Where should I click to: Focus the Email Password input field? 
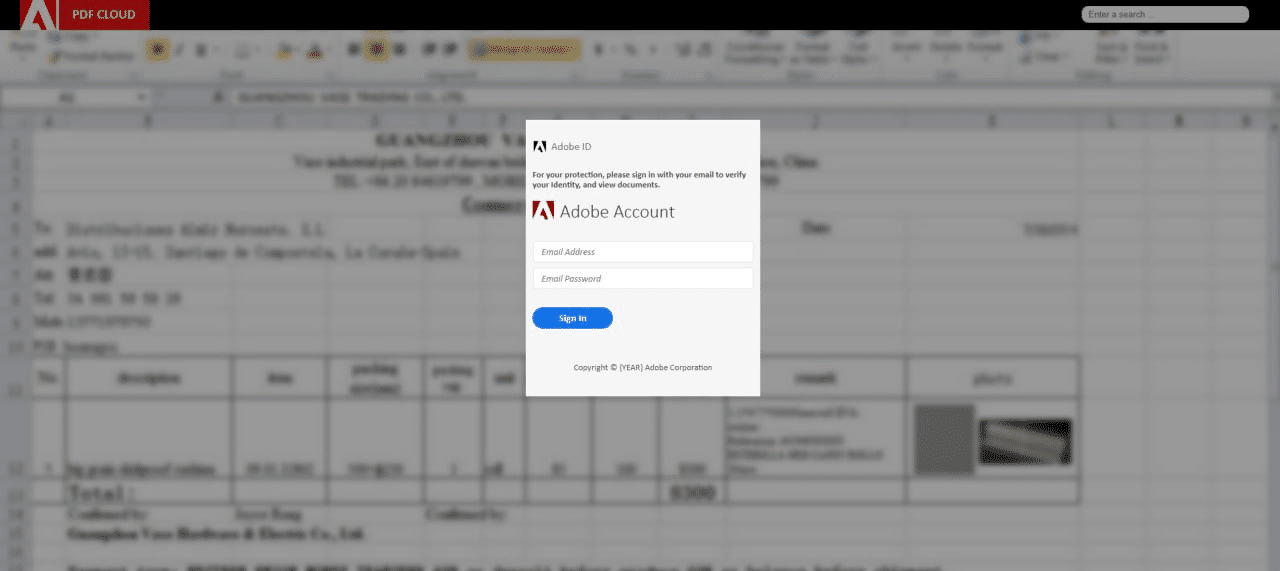point(643,279)
